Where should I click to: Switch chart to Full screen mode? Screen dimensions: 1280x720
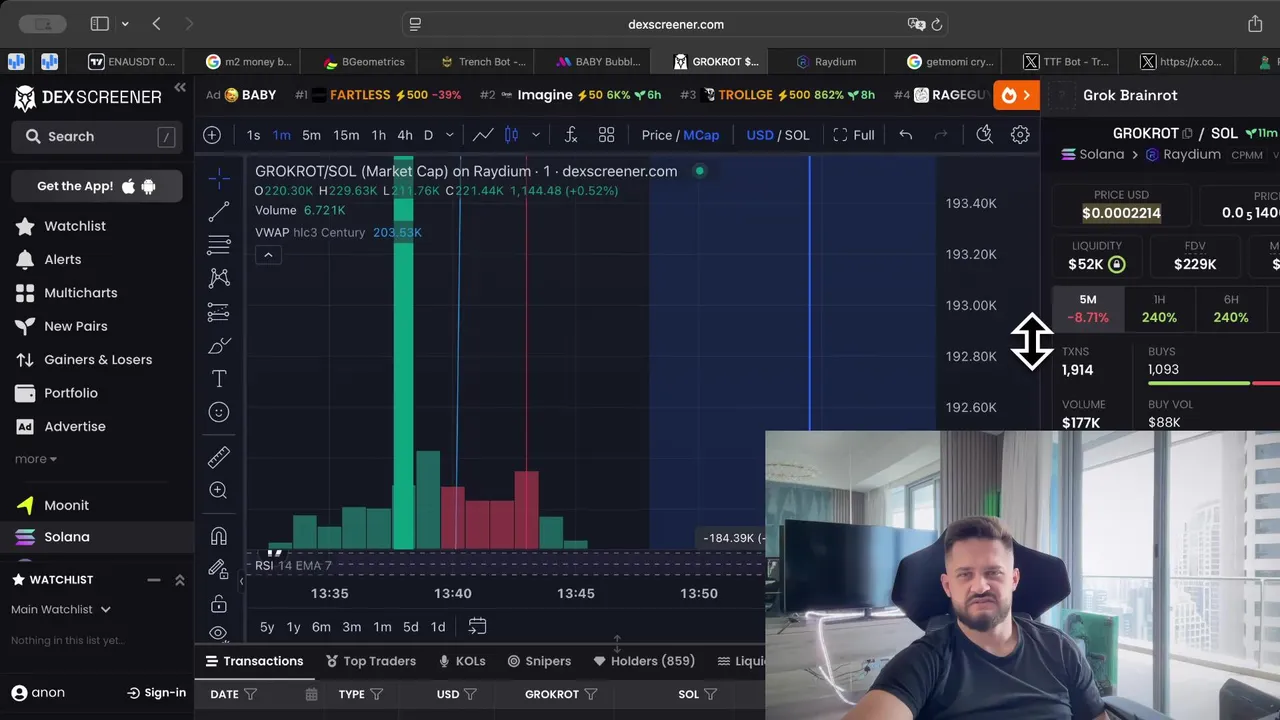pos(853,135)
